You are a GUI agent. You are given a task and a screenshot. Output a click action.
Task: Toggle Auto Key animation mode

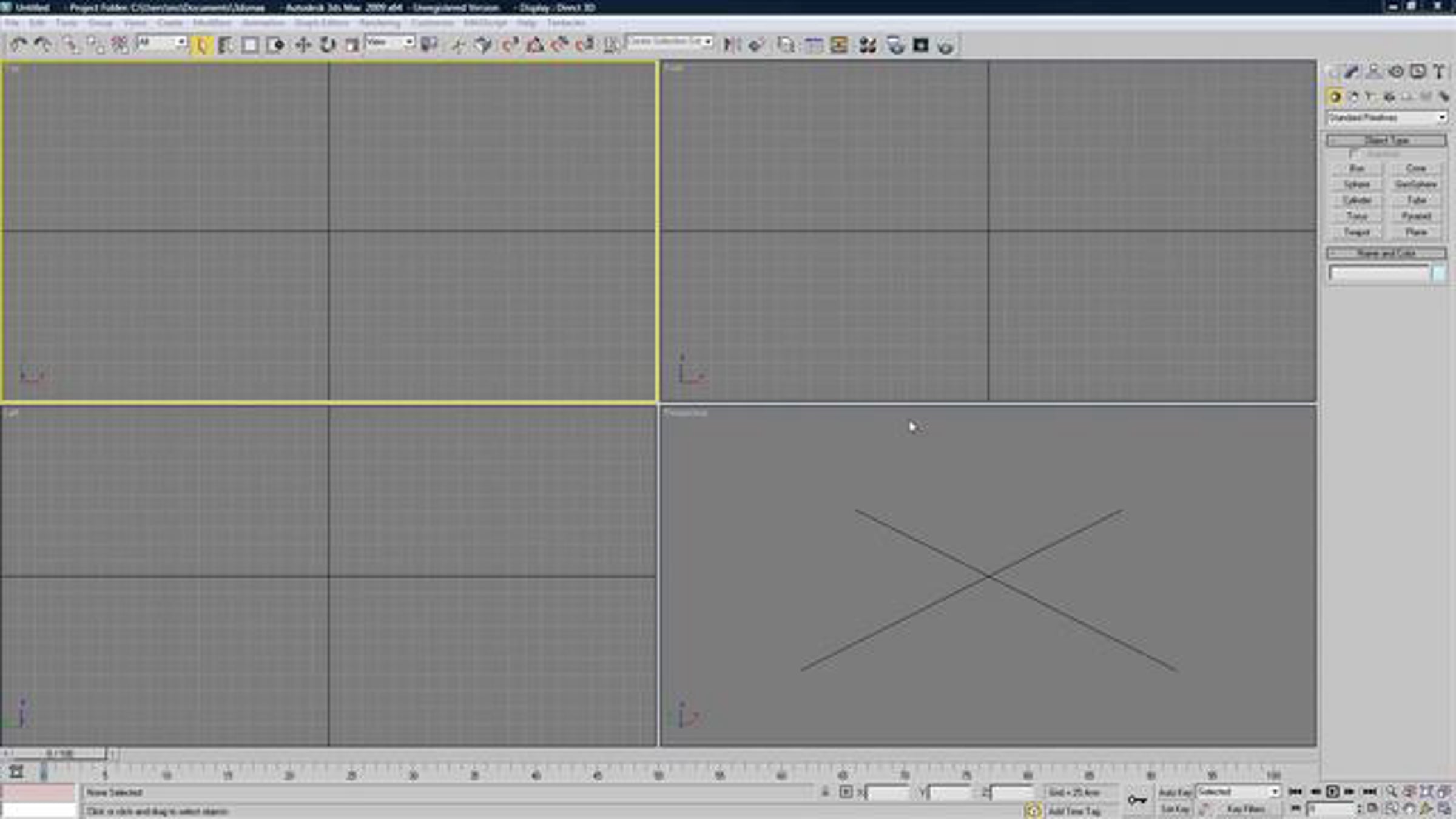[x=1175, y=792]
